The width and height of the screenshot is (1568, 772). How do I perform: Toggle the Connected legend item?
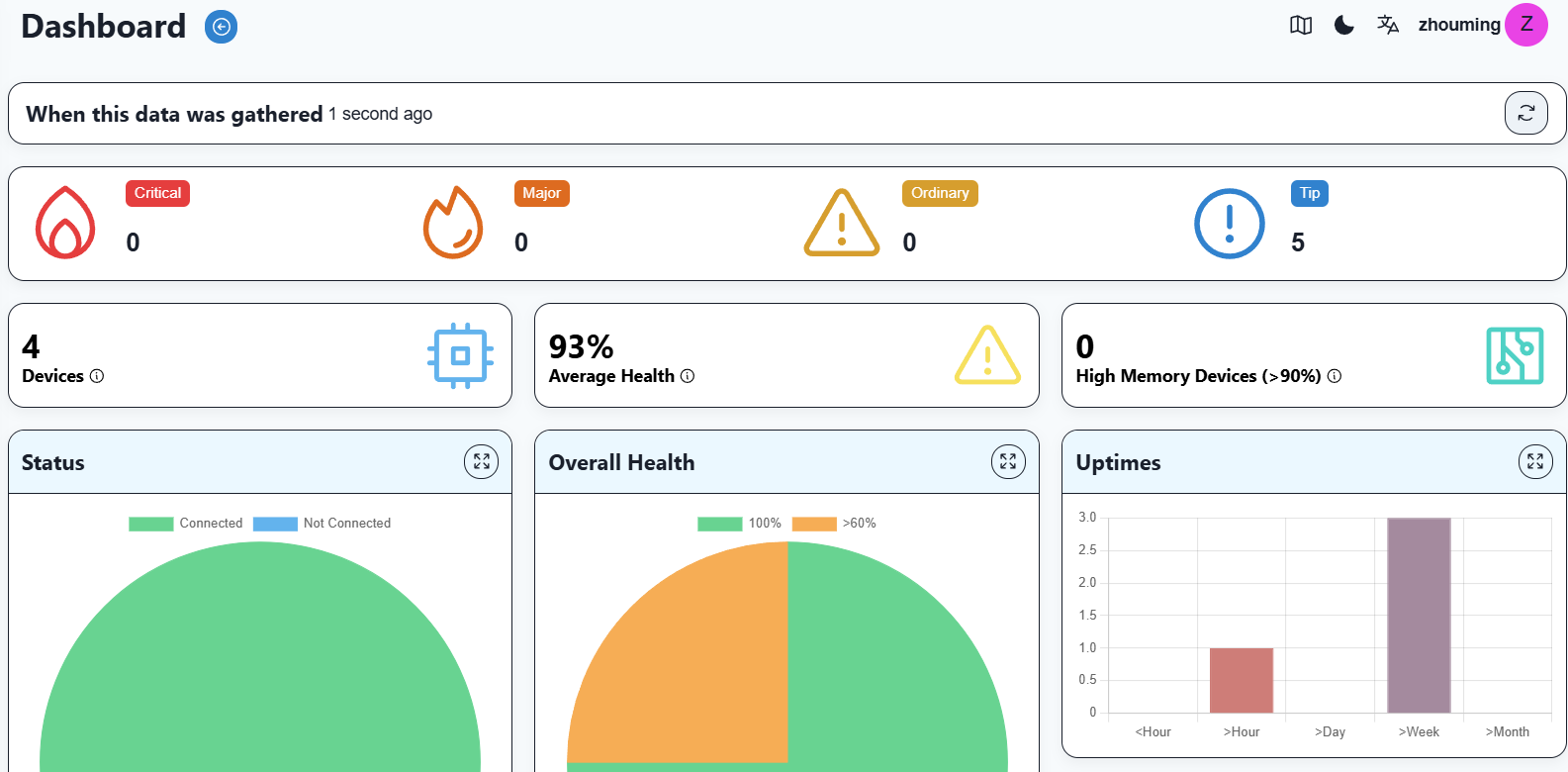186,524
